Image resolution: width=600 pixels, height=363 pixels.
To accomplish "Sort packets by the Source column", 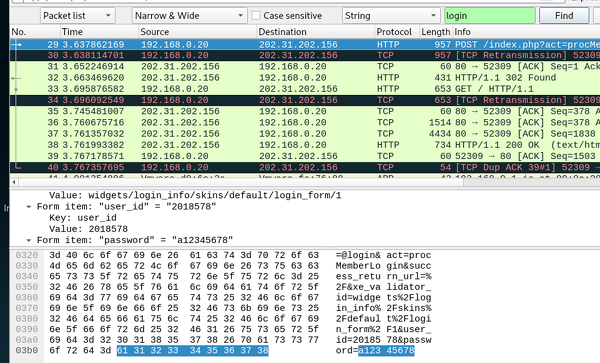I will (197, 32).
